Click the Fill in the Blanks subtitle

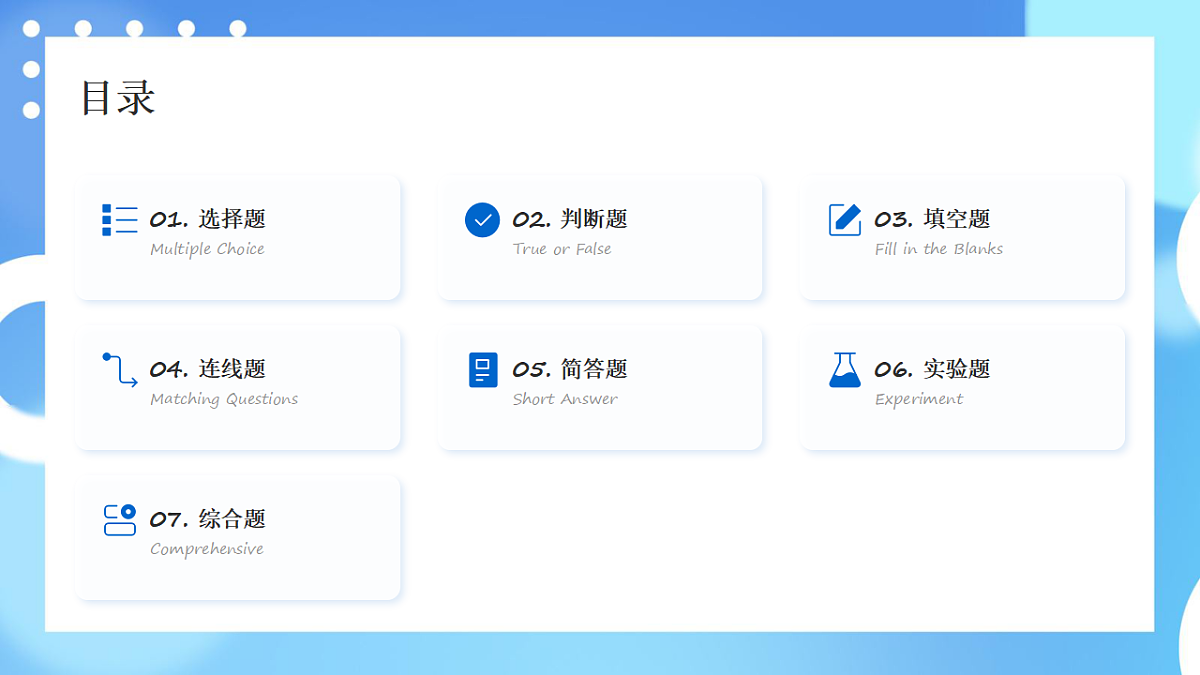(939, 249)
